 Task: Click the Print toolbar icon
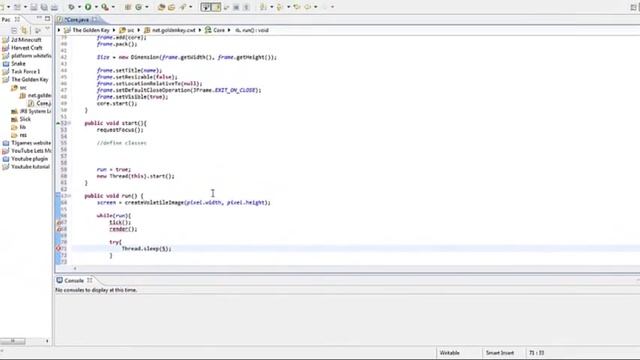point(54,7)
